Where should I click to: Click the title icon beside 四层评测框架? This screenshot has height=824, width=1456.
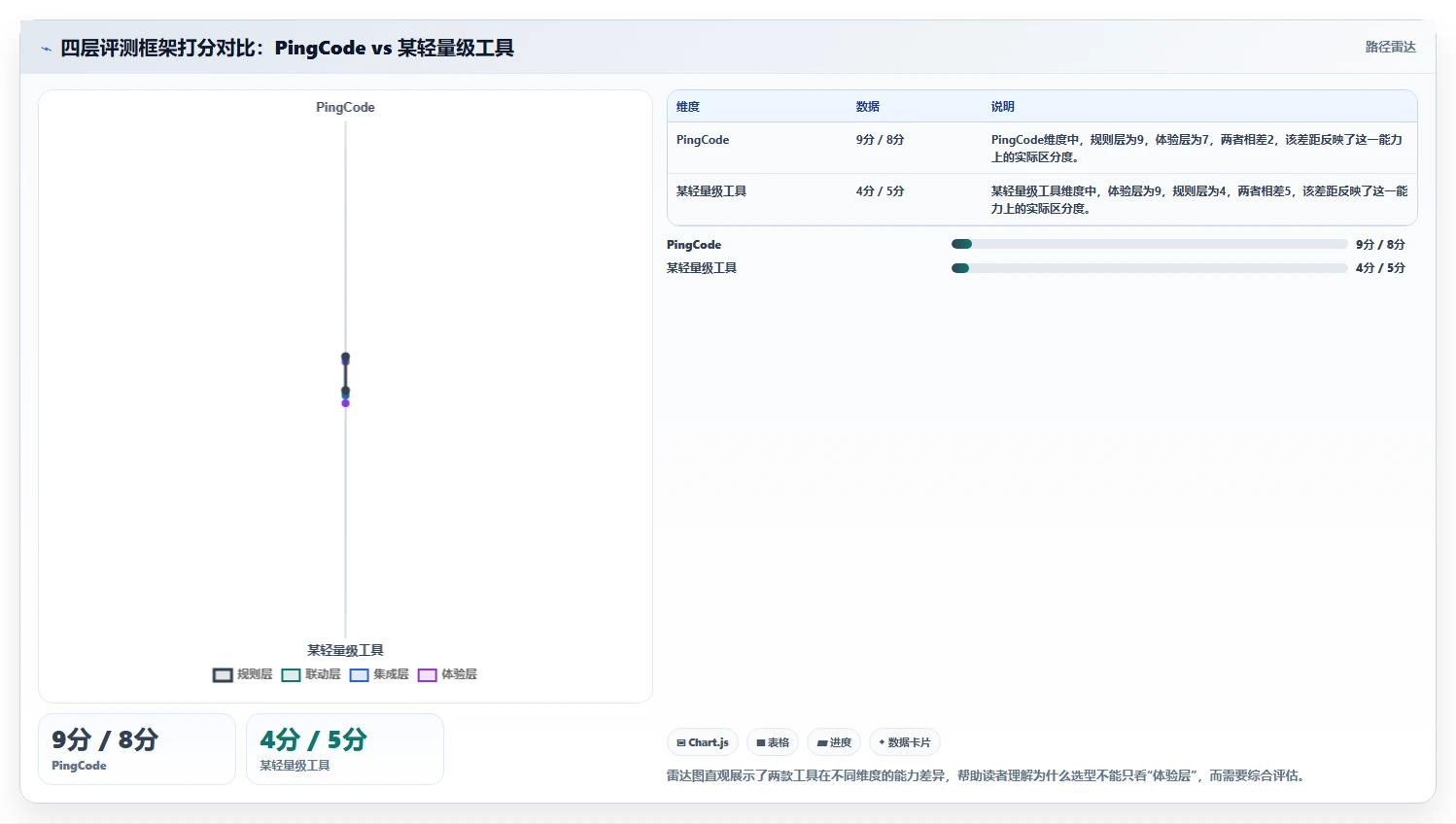pos(46,49)
